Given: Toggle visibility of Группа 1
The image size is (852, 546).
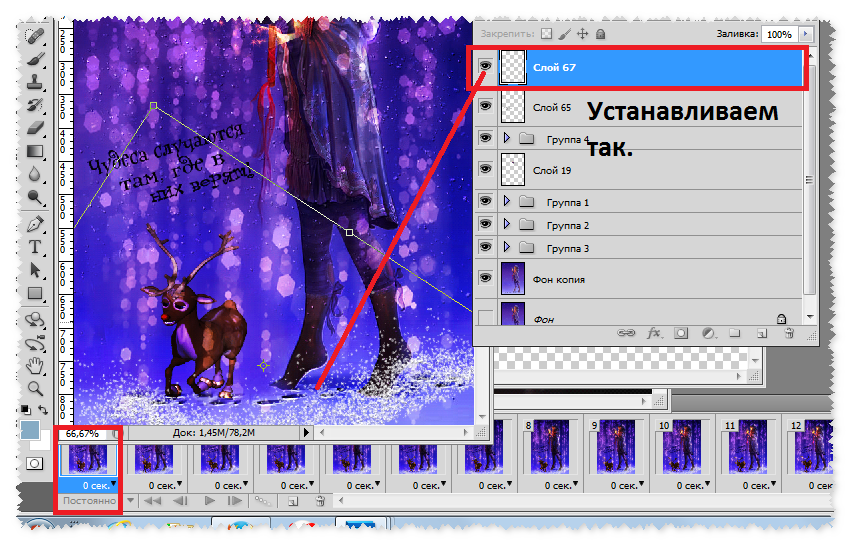Looking at the screenshot, I should (485, 201).
